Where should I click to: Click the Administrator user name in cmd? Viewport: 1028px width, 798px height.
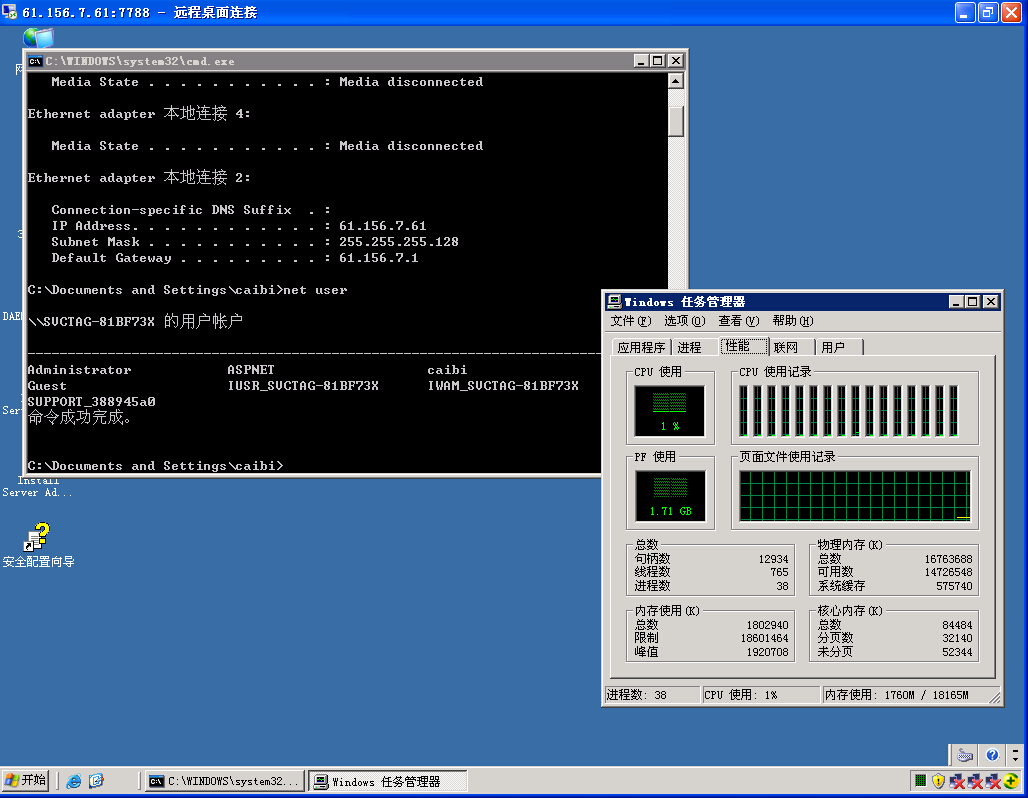pyautogui.click(x=79, y=370)
